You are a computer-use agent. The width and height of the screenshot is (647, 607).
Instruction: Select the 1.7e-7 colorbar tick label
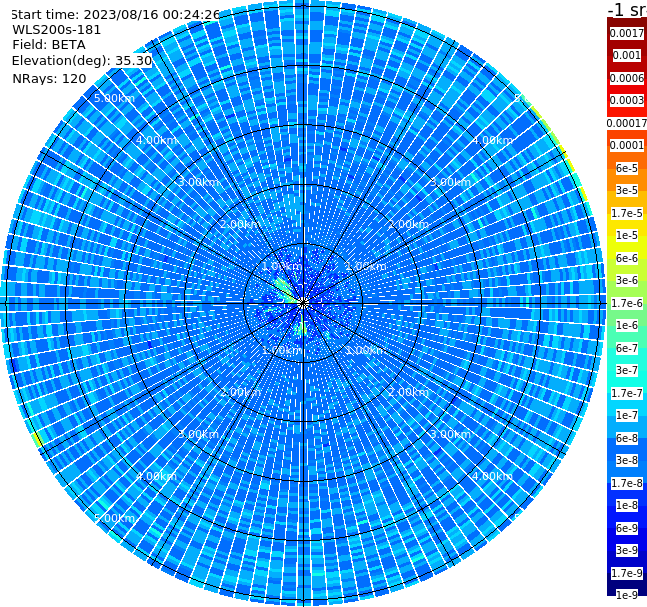tap(627, 393)
